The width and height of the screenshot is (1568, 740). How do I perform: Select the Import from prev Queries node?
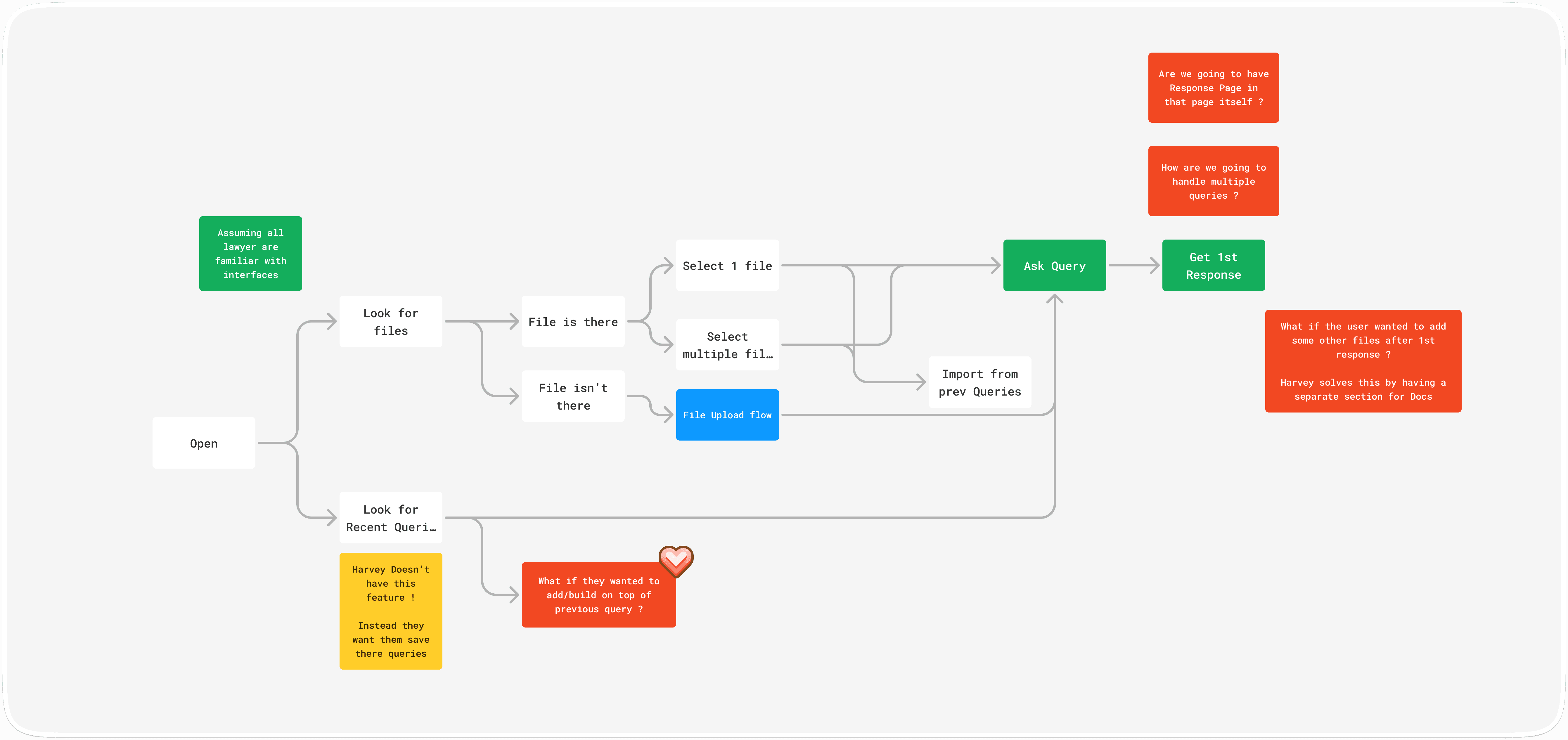click(979, 382)
